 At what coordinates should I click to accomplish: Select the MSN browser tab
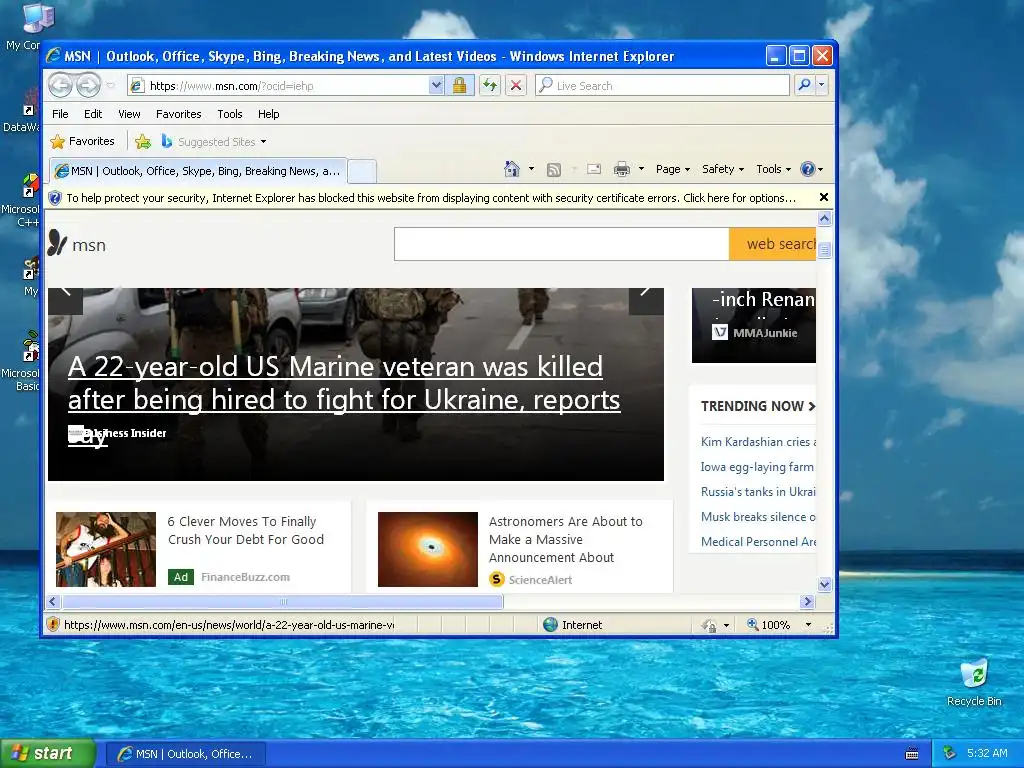pyautogui.click(x=198, y=171)
